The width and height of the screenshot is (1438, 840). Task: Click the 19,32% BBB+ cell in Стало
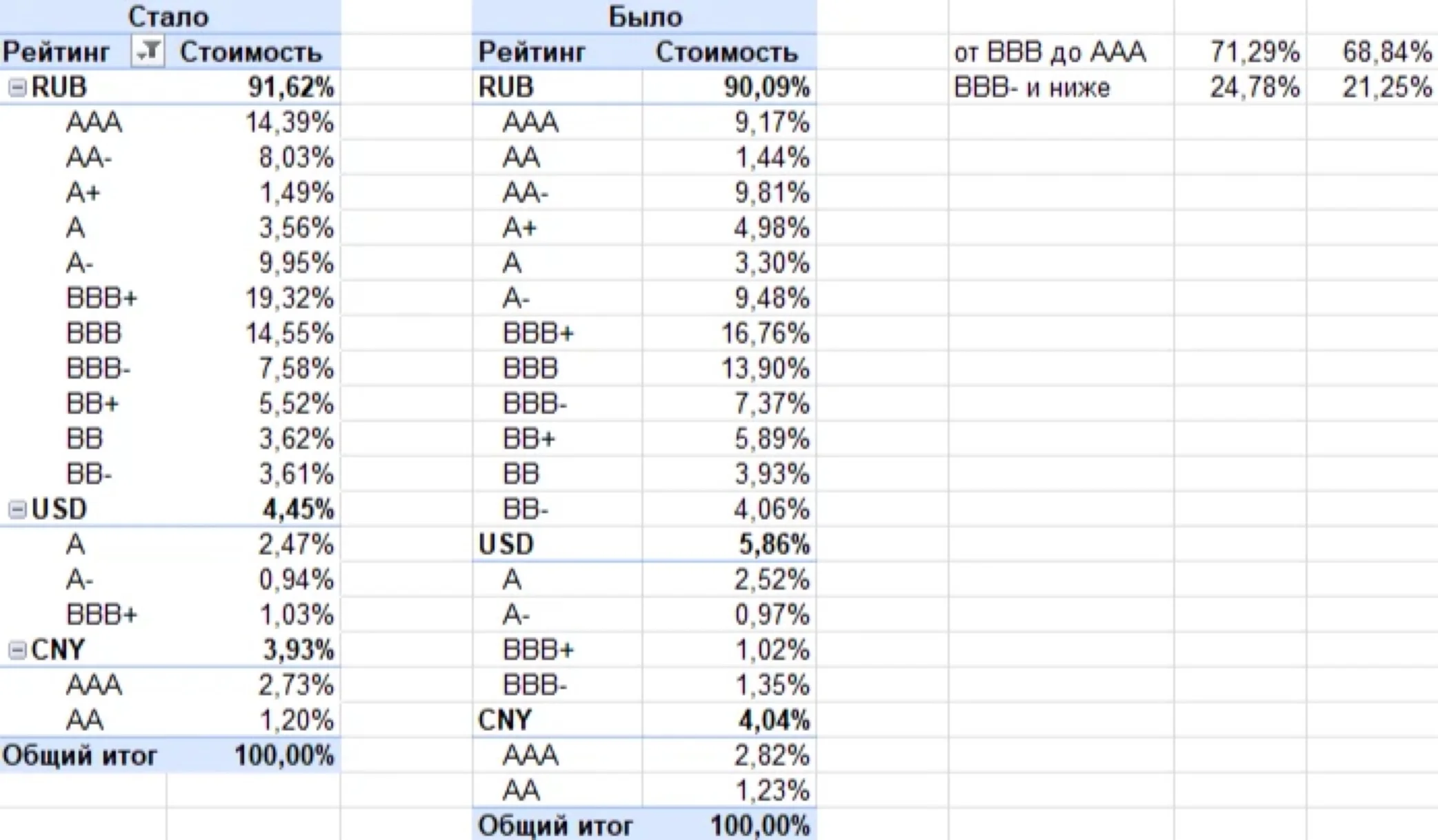(254, 299)
